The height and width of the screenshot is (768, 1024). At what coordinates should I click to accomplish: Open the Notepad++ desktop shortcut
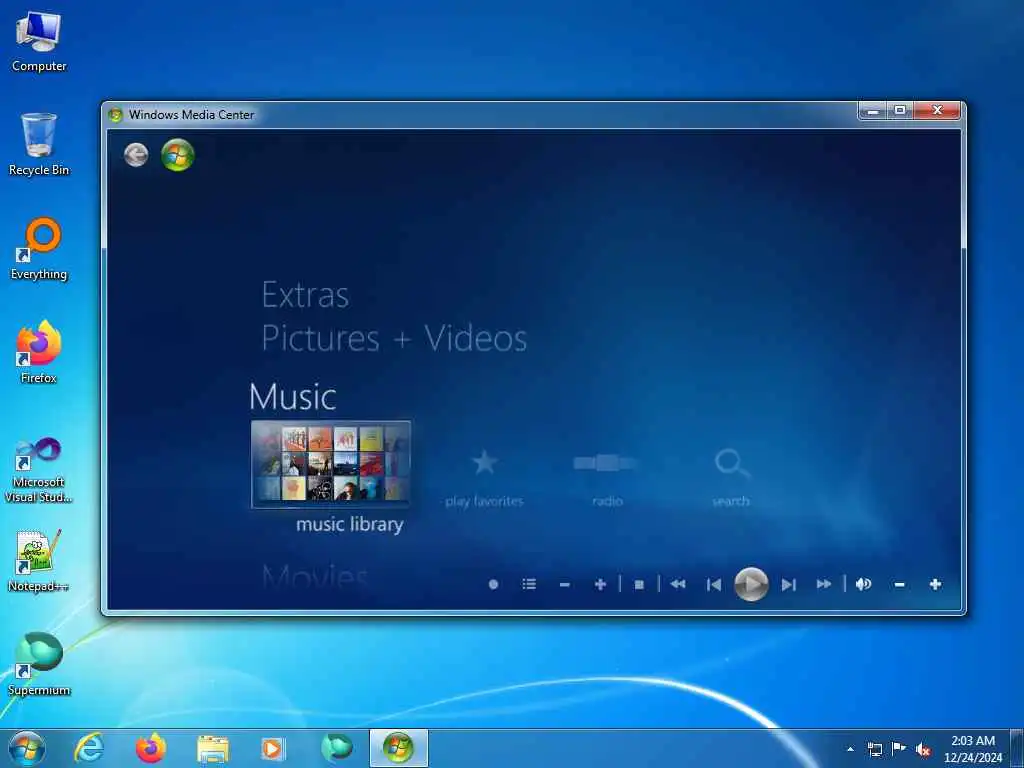(x=39, y=561)
